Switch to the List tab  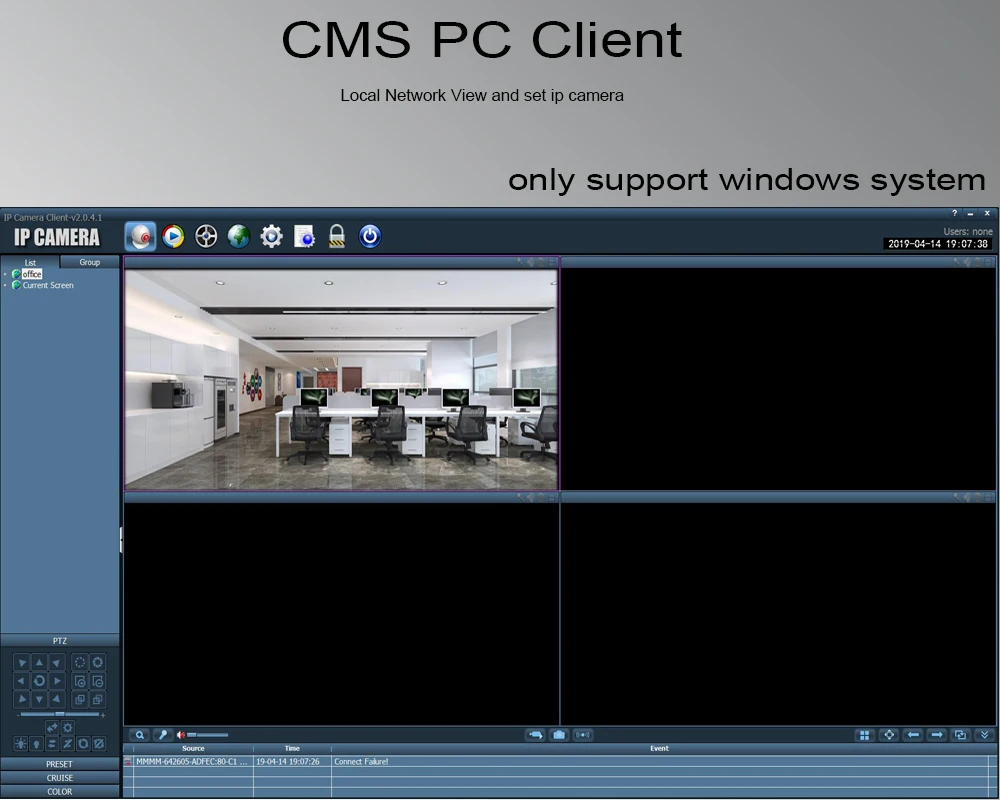click(x=30, y=262)
